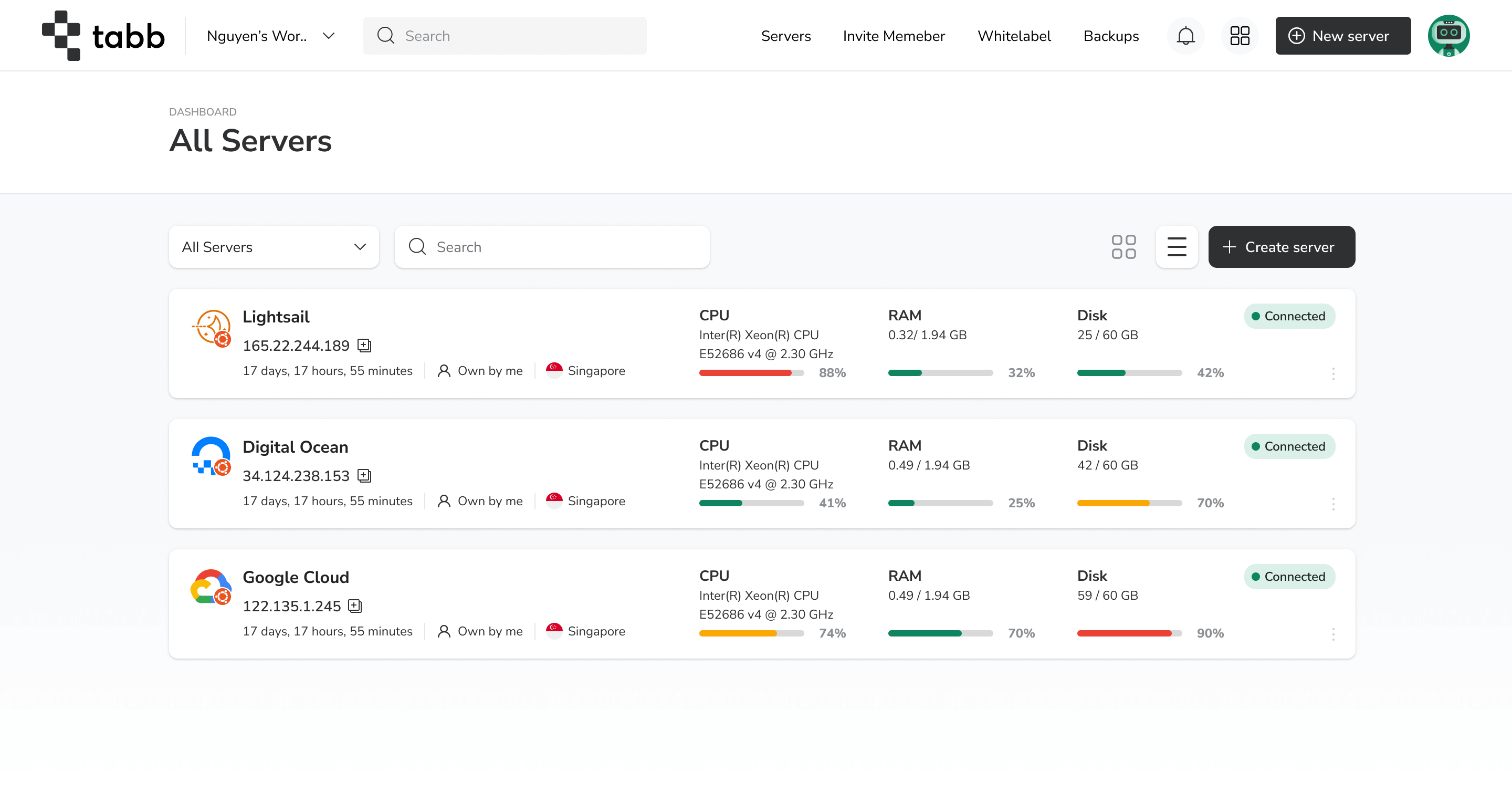Go to Servers nav item

786,36
